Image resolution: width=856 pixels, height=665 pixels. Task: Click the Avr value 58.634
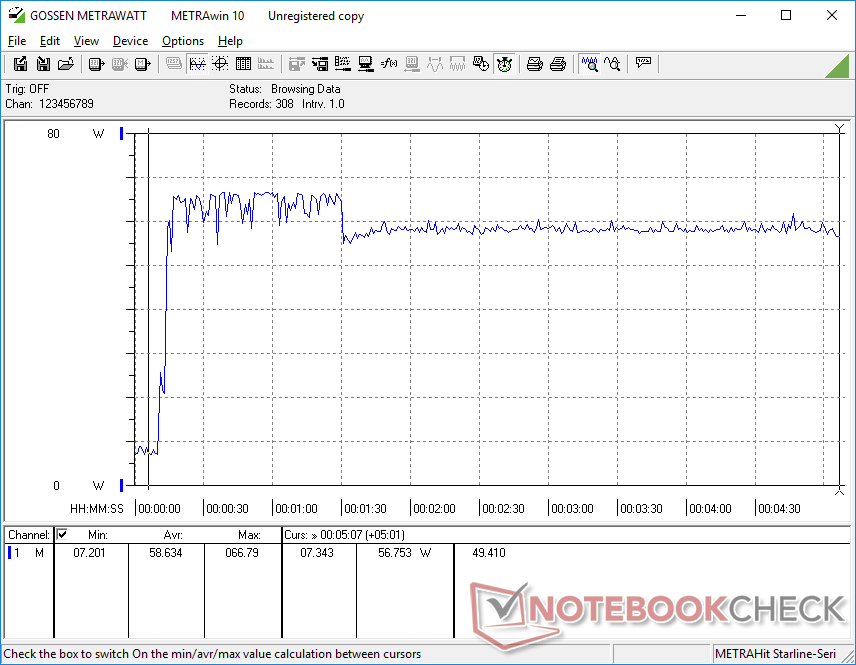click(x=165, y=553)
